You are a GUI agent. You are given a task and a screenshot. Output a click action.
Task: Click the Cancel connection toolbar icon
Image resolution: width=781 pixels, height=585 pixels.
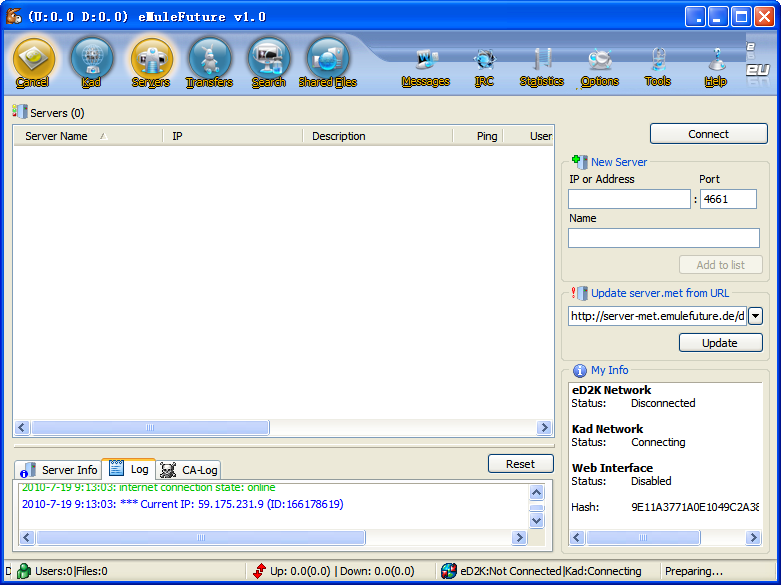point(33,64)
